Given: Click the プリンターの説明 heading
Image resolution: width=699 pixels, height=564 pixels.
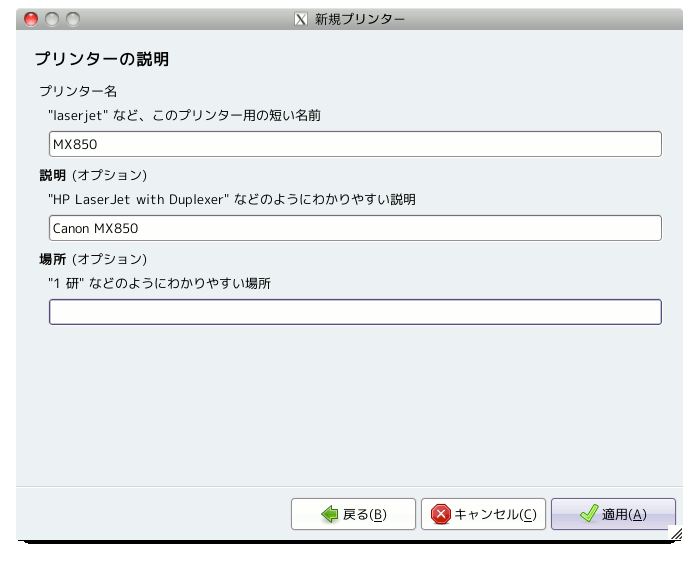Looking at the screenshot, I should (x=102, y=59).
